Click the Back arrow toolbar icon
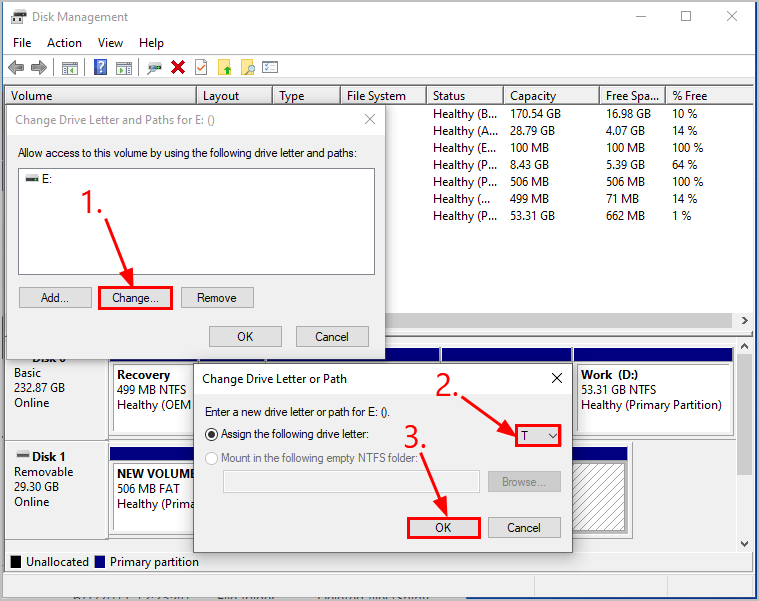The image size is (759, 601). pos(16,67)
